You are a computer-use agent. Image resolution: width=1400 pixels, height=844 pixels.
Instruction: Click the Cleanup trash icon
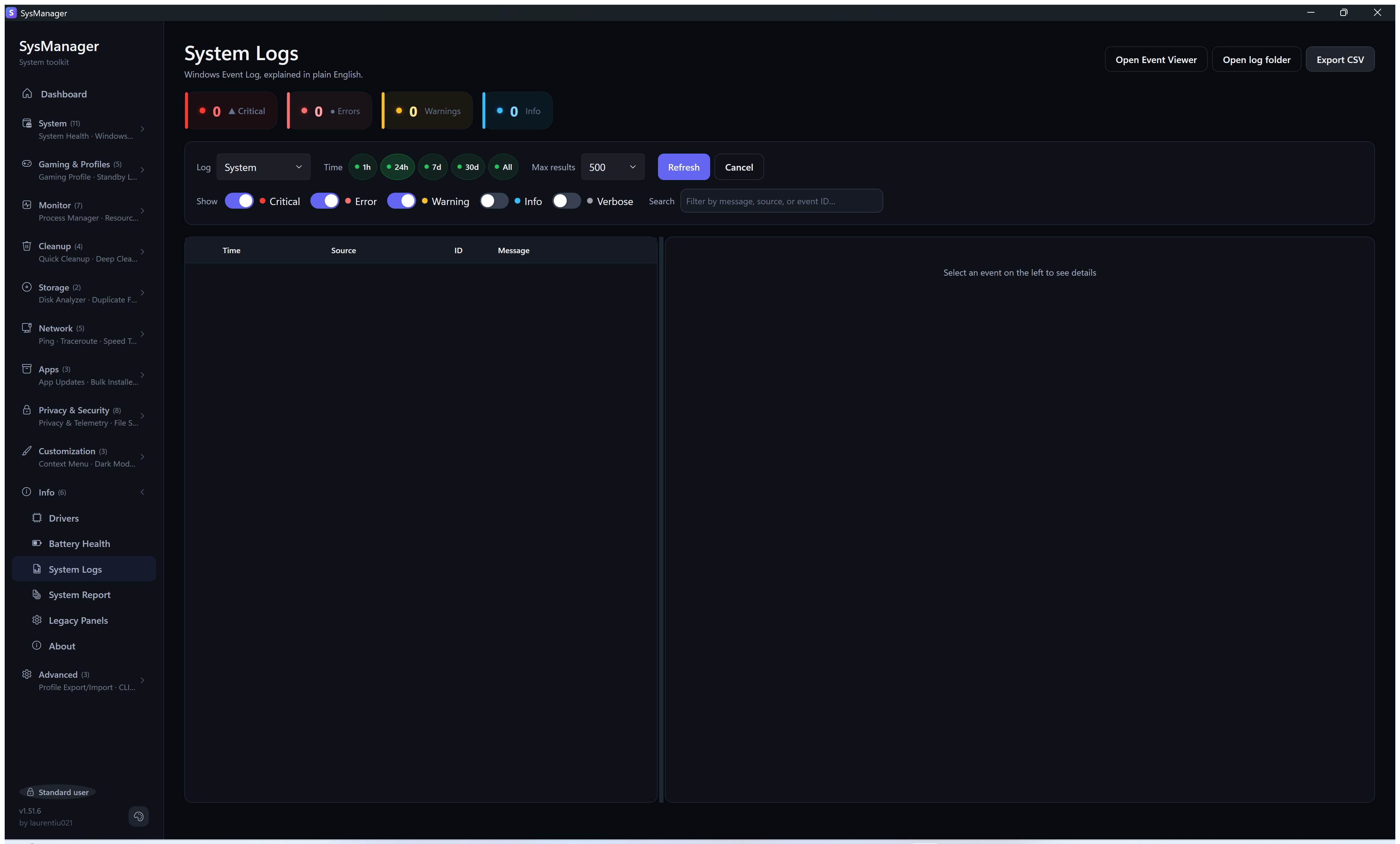27,246
